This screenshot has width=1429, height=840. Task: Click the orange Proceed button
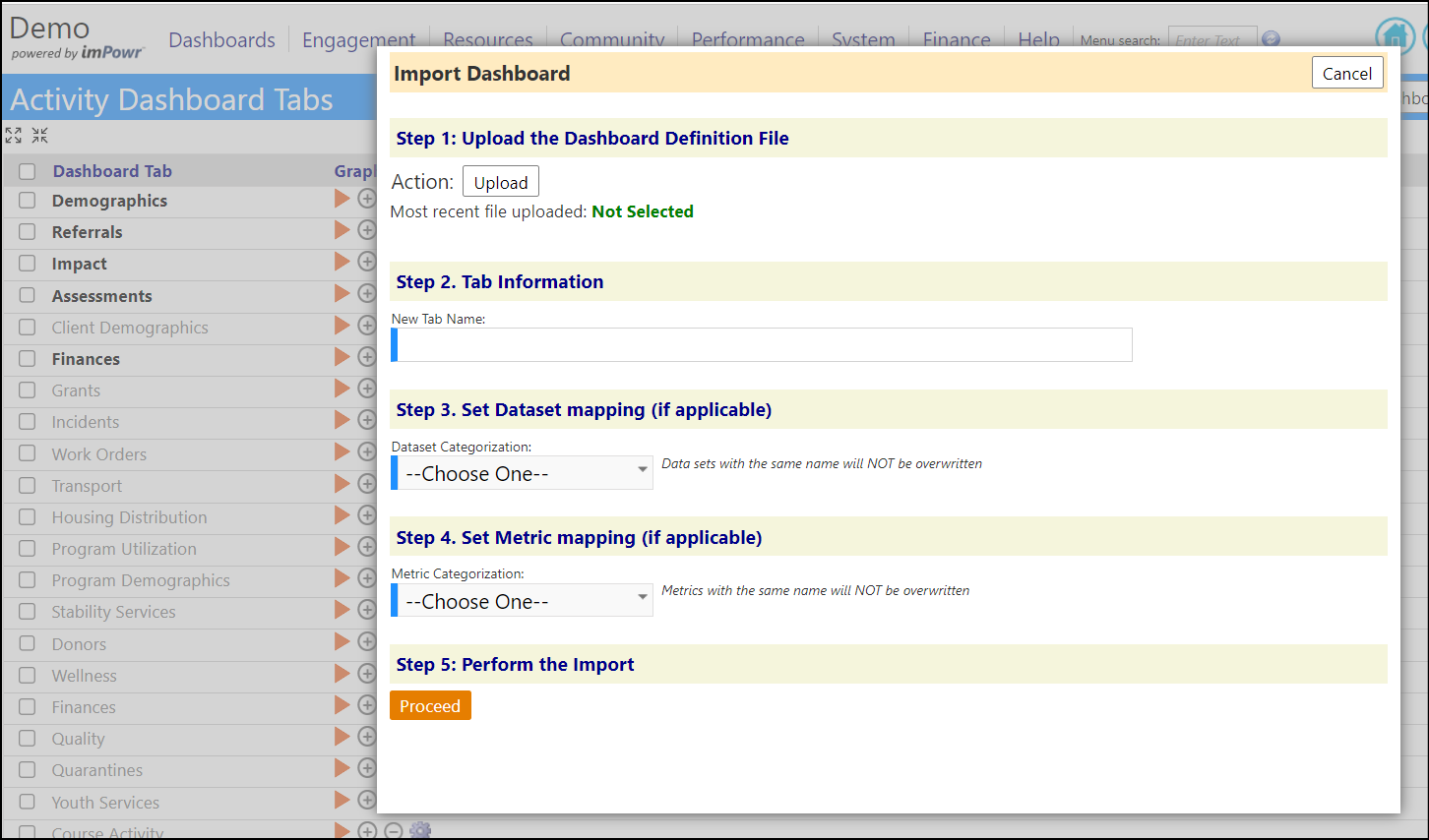(430, 705)
